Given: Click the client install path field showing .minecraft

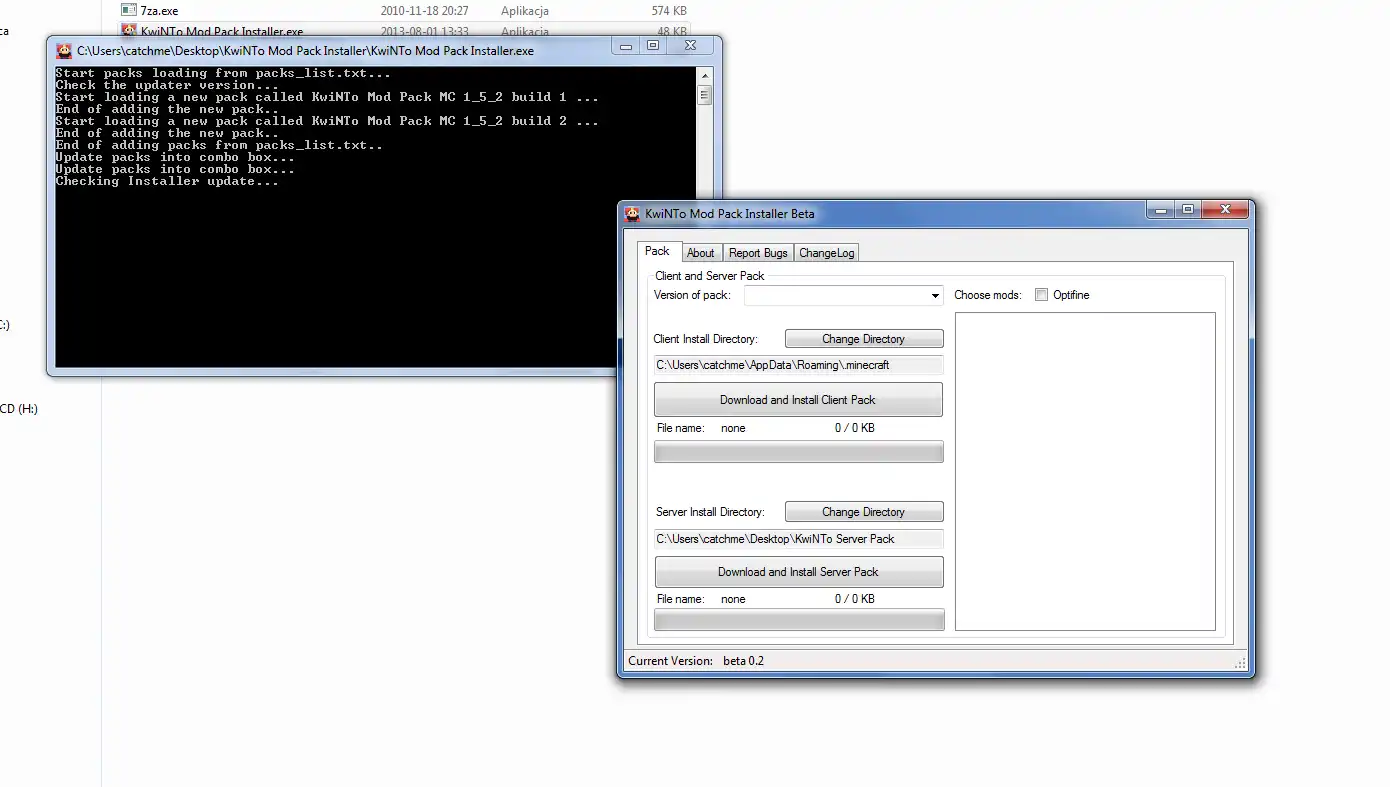Looking at the screenshot, I should [x=798, y=365].
